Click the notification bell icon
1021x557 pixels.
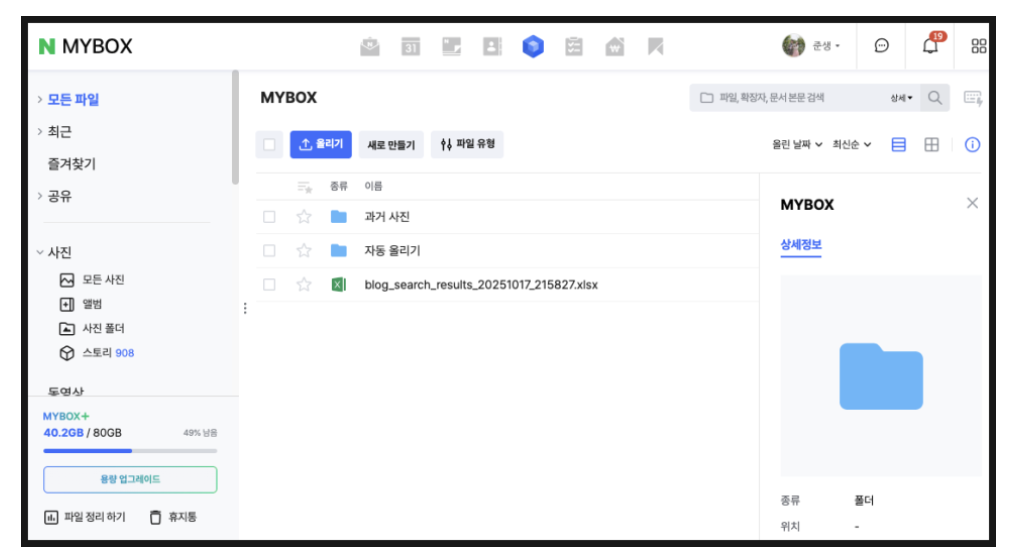(930, 46)
